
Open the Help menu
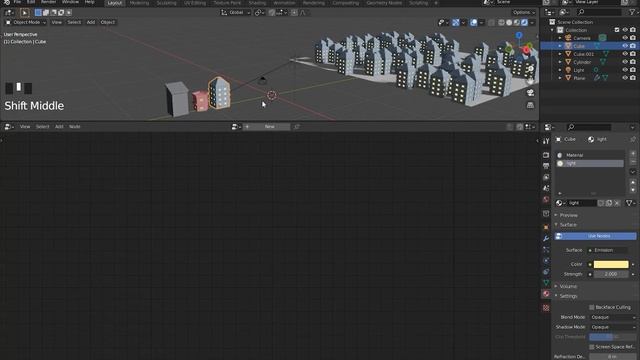tap(89, 2)
